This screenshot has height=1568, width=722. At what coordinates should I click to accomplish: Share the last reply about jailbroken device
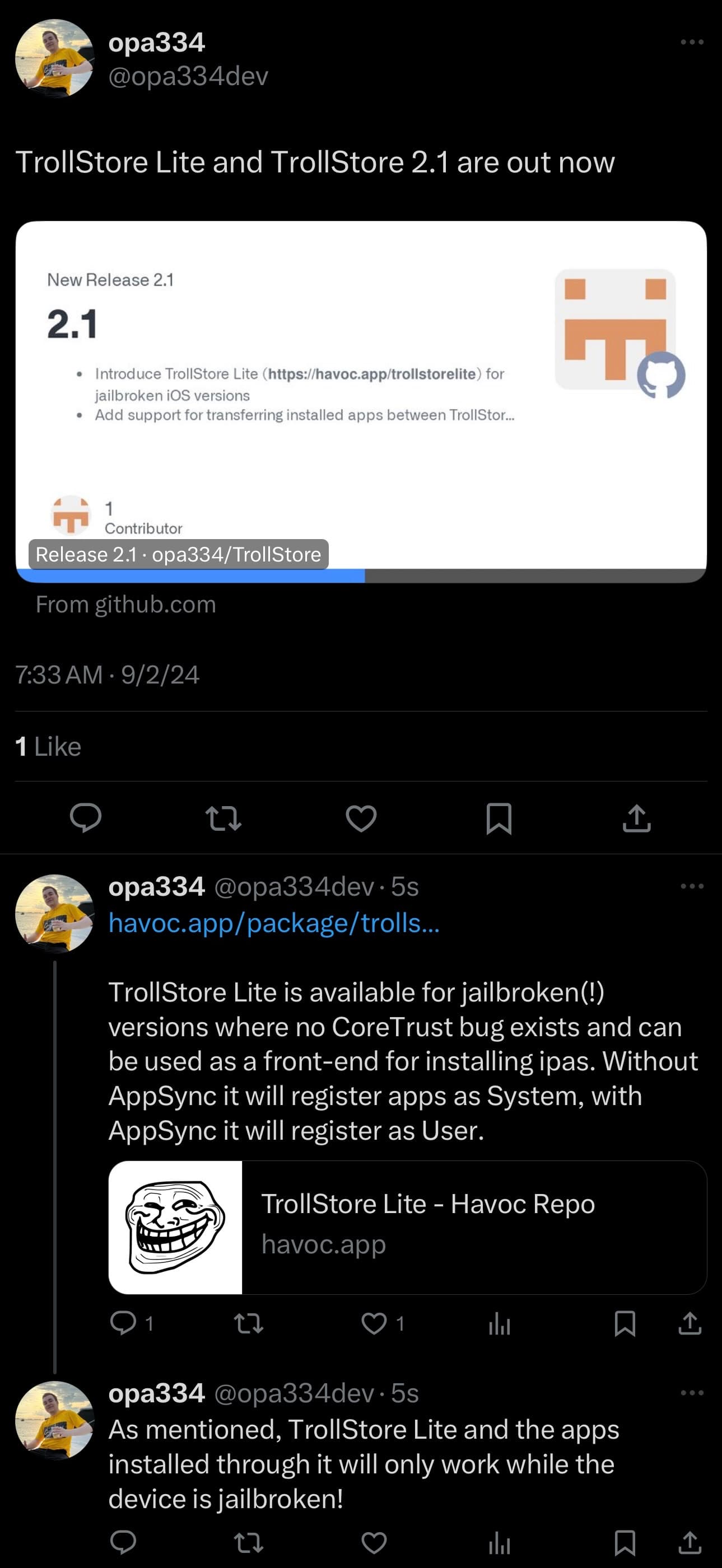pyautogui.click(x=690, y=1543)
